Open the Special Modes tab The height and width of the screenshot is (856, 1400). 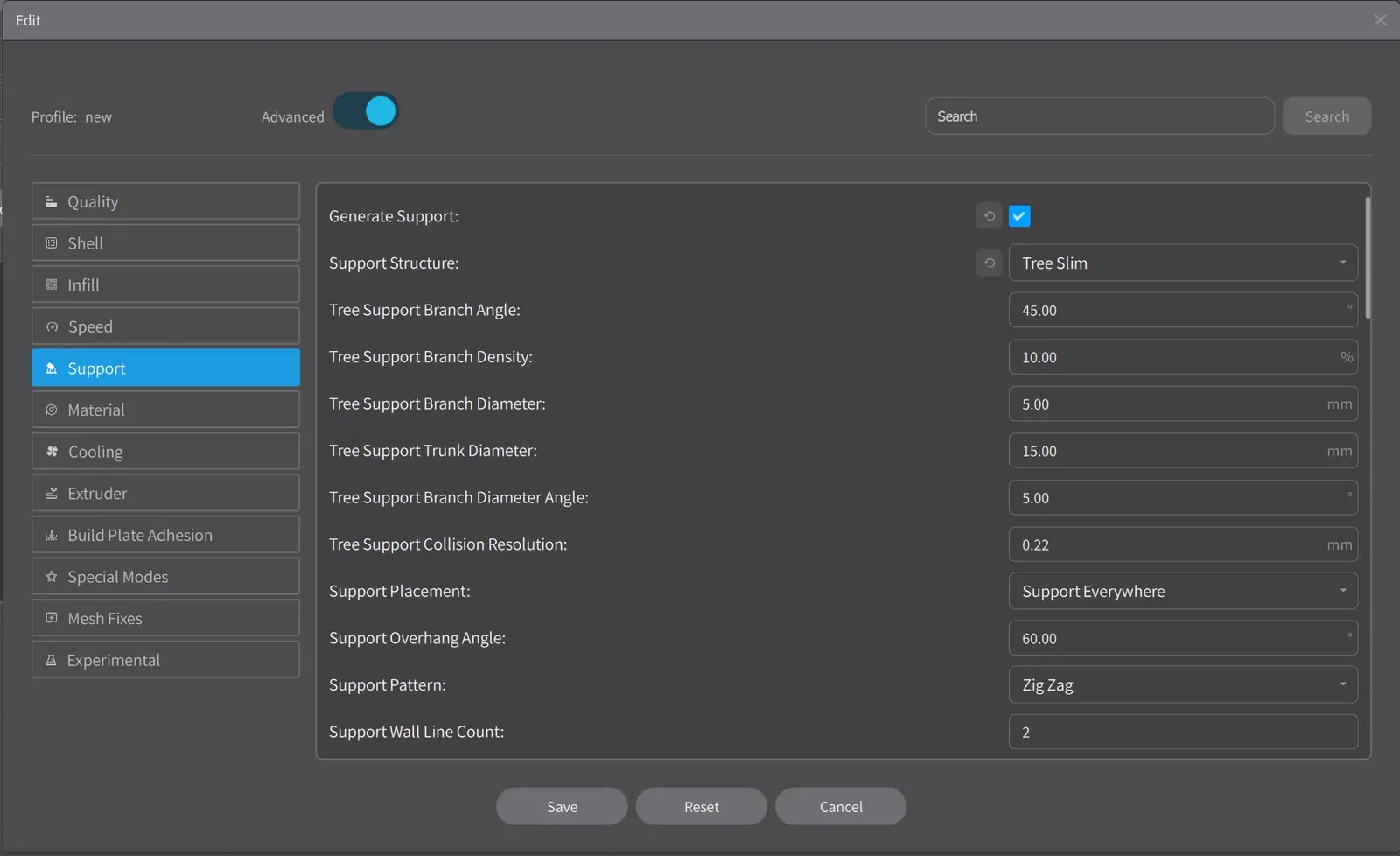click(x=165, y=577)
